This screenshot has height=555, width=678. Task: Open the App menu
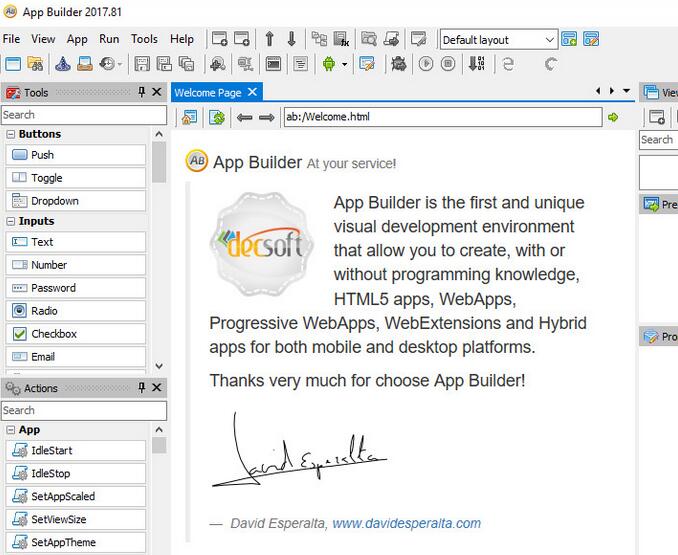[77, 39]
